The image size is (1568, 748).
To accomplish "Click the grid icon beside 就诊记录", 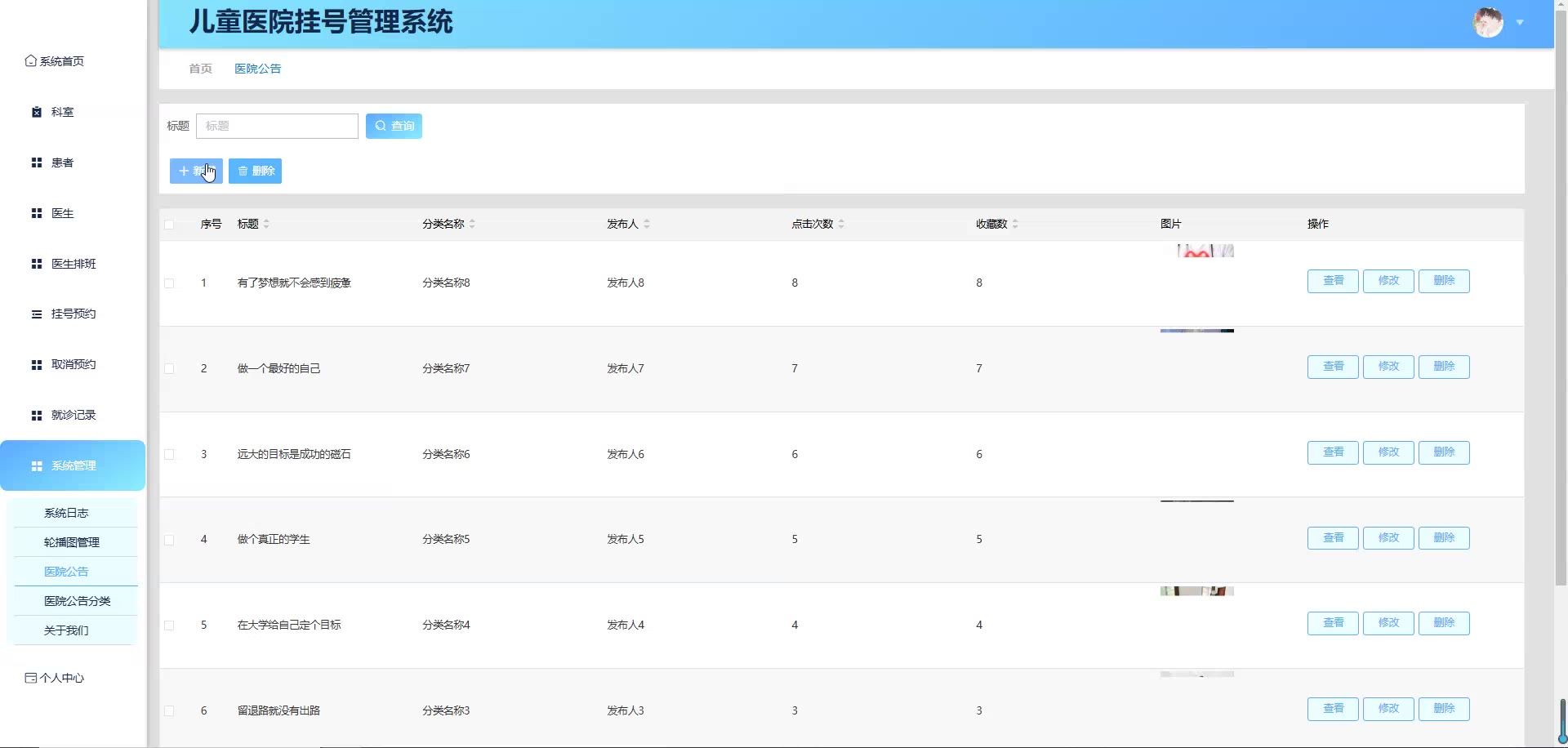I will [x=37, y=416].
